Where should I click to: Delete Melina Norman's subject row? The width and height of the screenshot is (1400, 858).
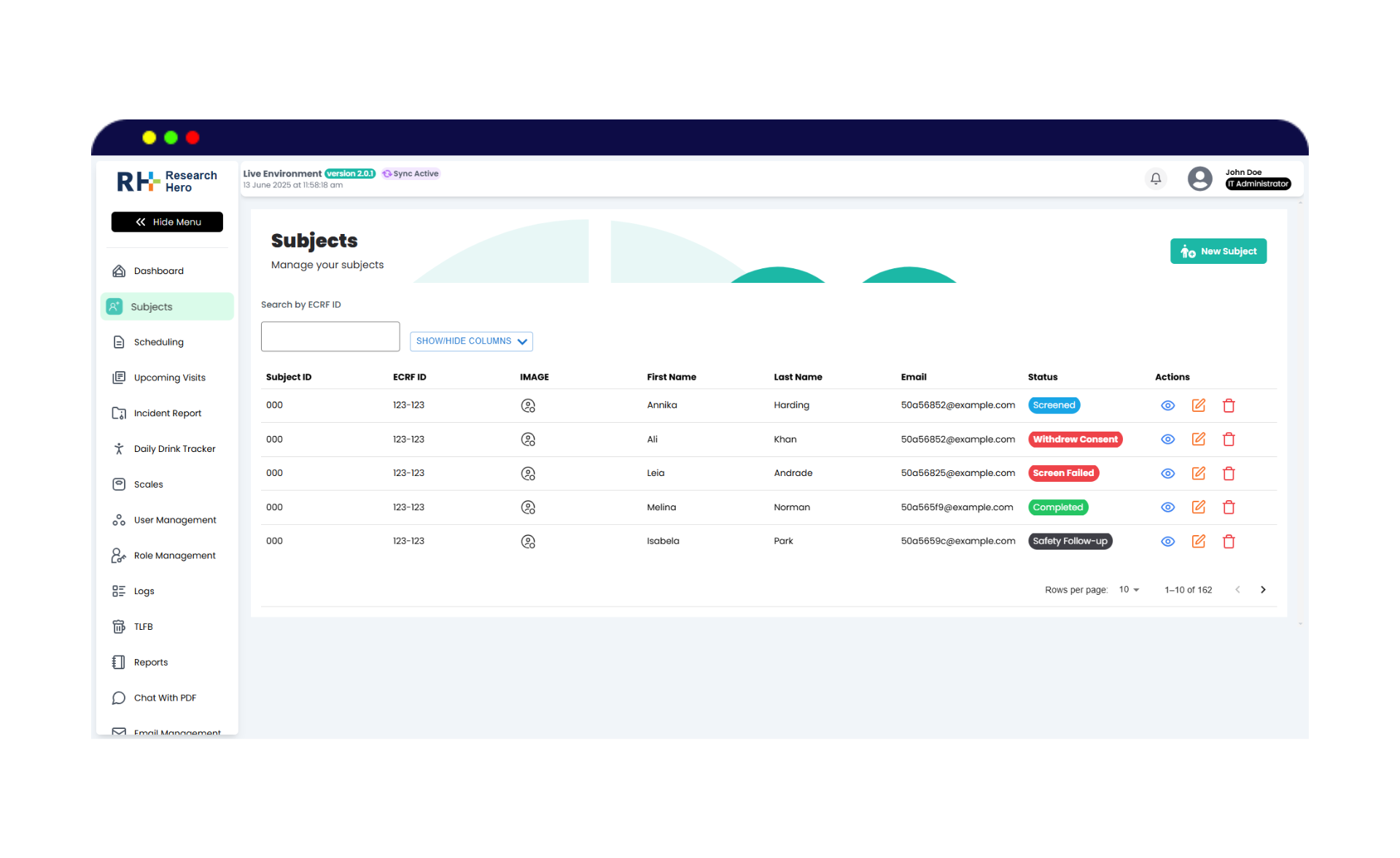coord(1229,507)
